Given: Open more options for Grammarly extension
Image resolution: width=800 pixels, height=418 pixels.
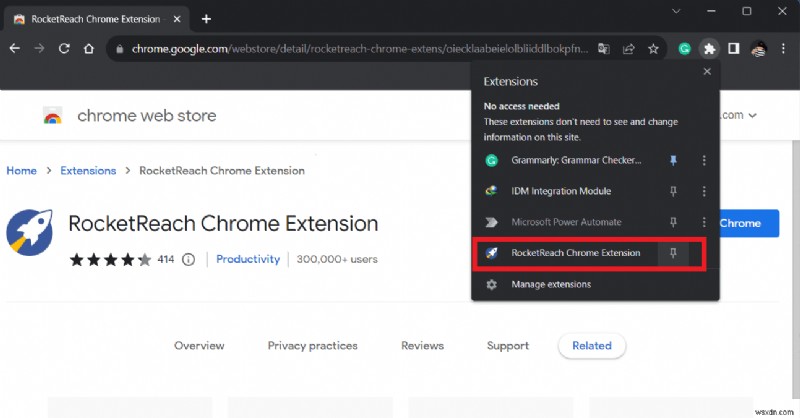Looking at the screenshot, I should 704,160.
